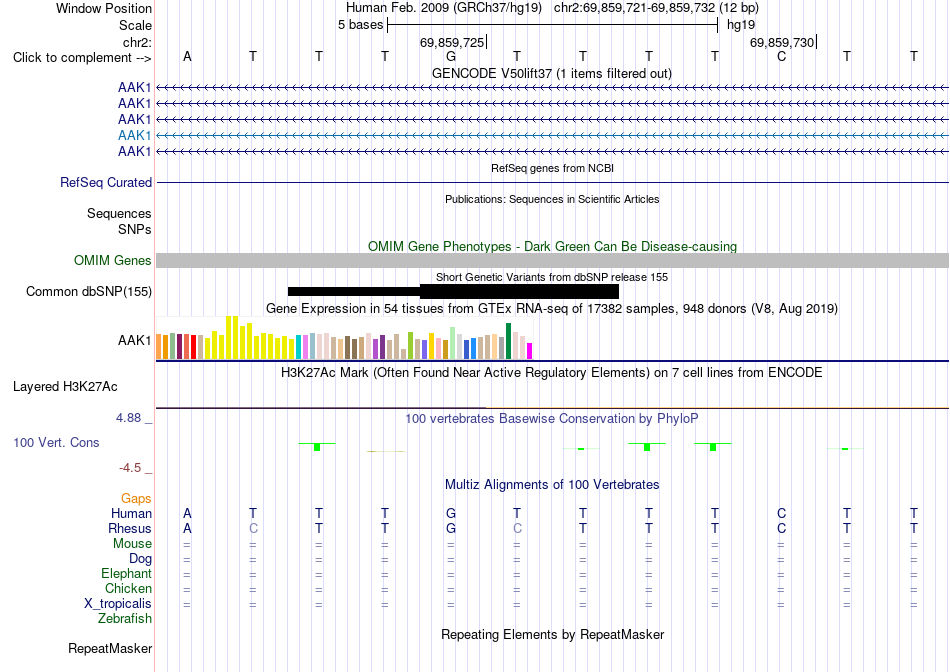Click the G base in the Human alignment row

(x=451, y=513)
